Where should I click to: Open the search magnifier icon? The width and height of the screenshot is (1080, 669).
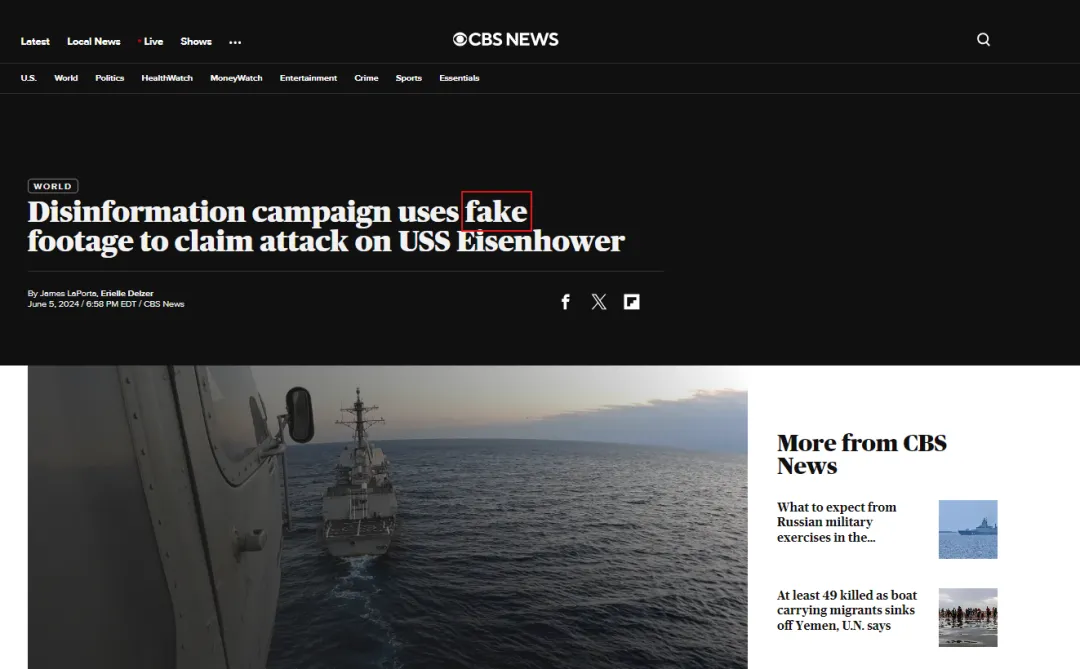pyautogui.click(x=983, y=39)
